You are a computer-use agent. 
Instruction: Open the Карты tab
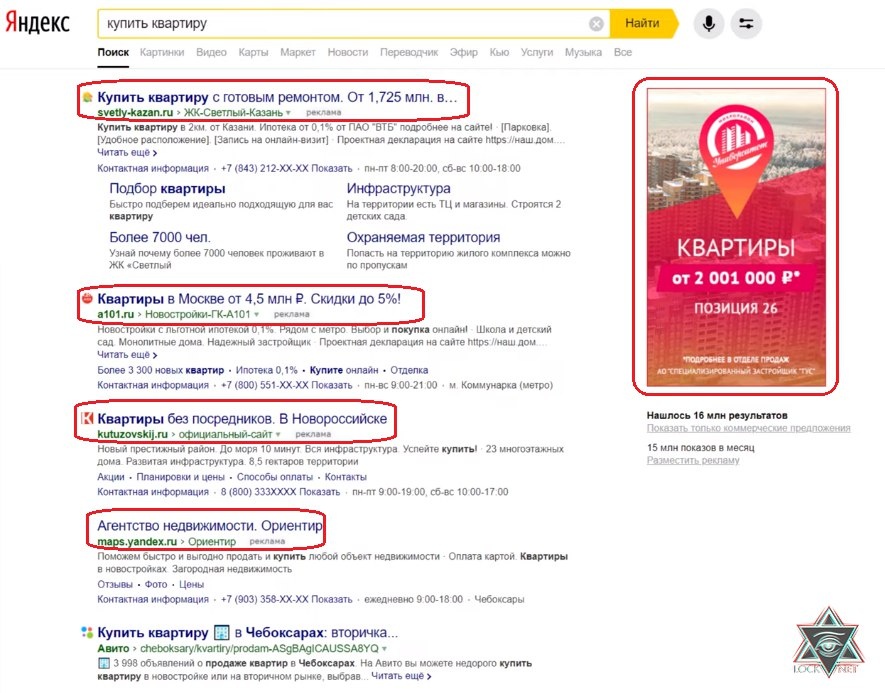pyautogui.click(x=253, y=52)
